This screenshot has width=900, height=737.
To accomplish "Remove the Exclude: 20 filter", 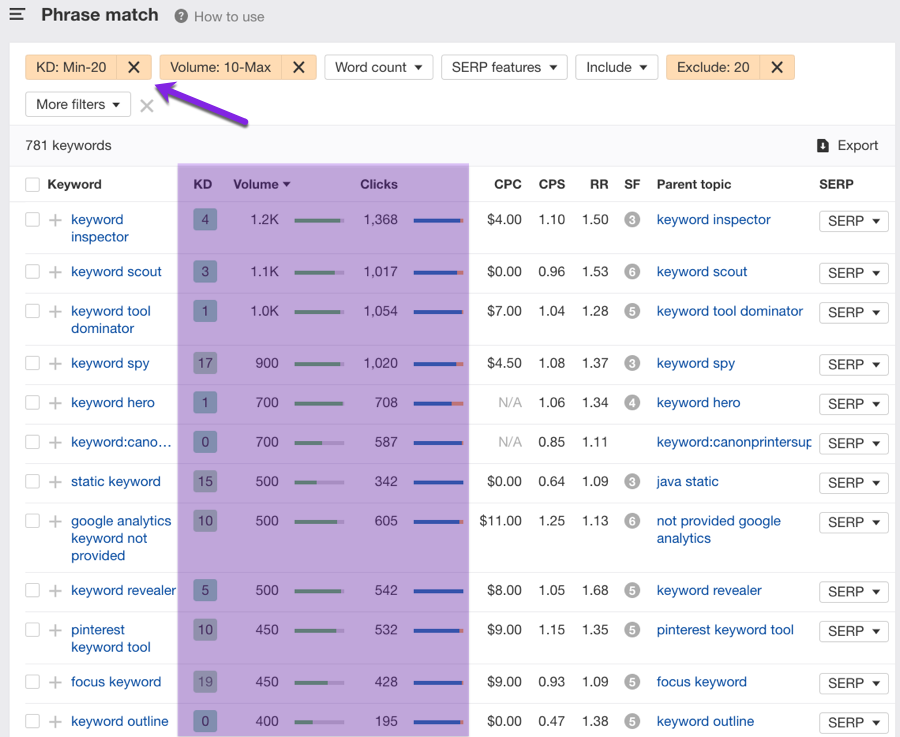I will pos(777,67).
